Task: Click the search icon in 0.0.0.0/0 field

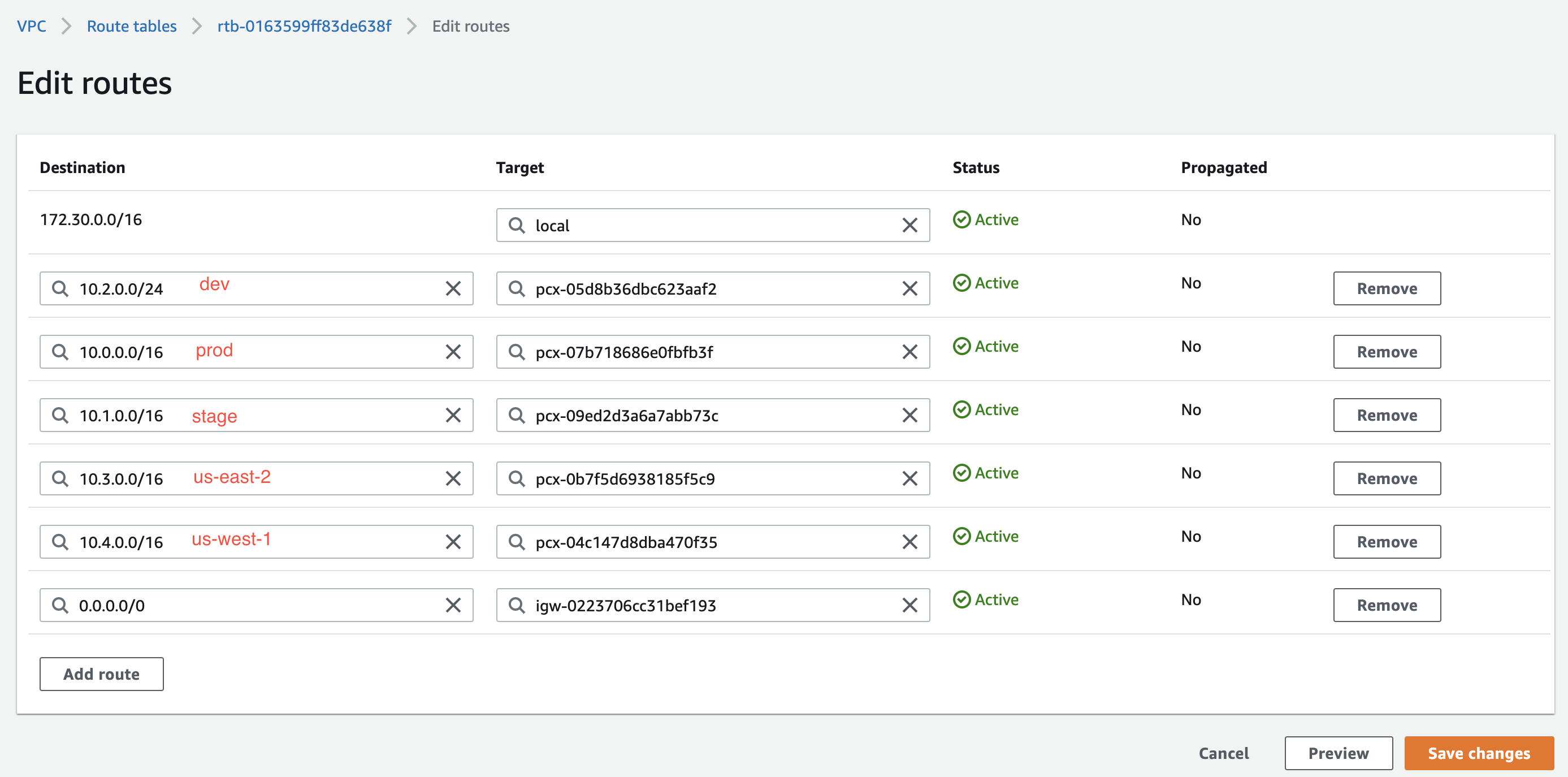Action: 60,605
